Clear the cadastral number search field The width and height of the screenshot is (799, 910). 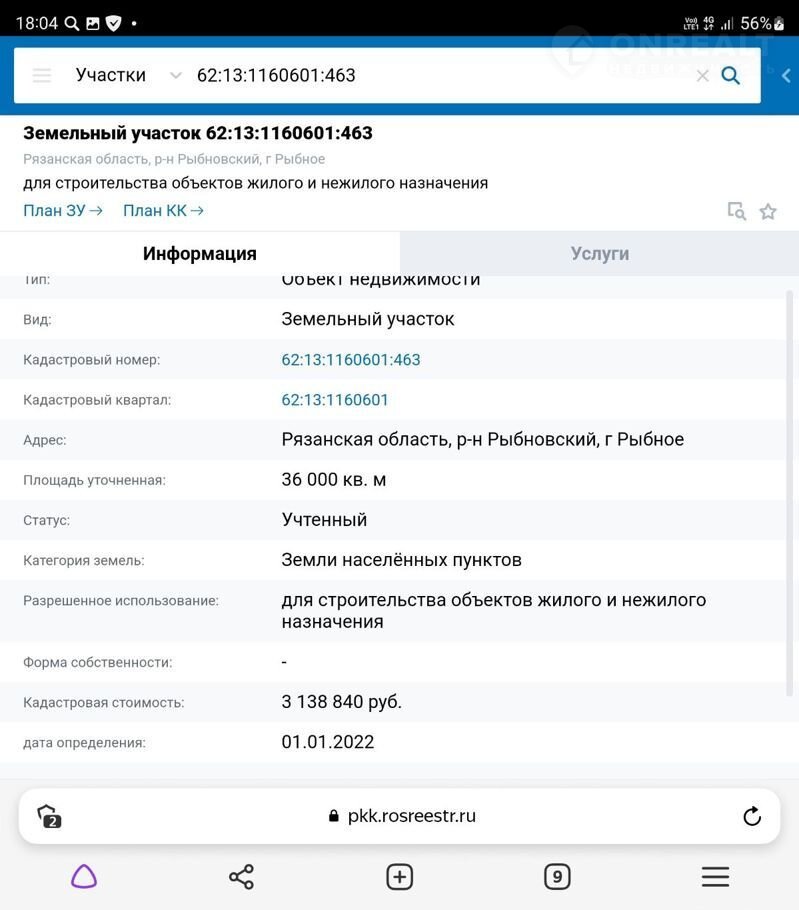click(702, 76)
